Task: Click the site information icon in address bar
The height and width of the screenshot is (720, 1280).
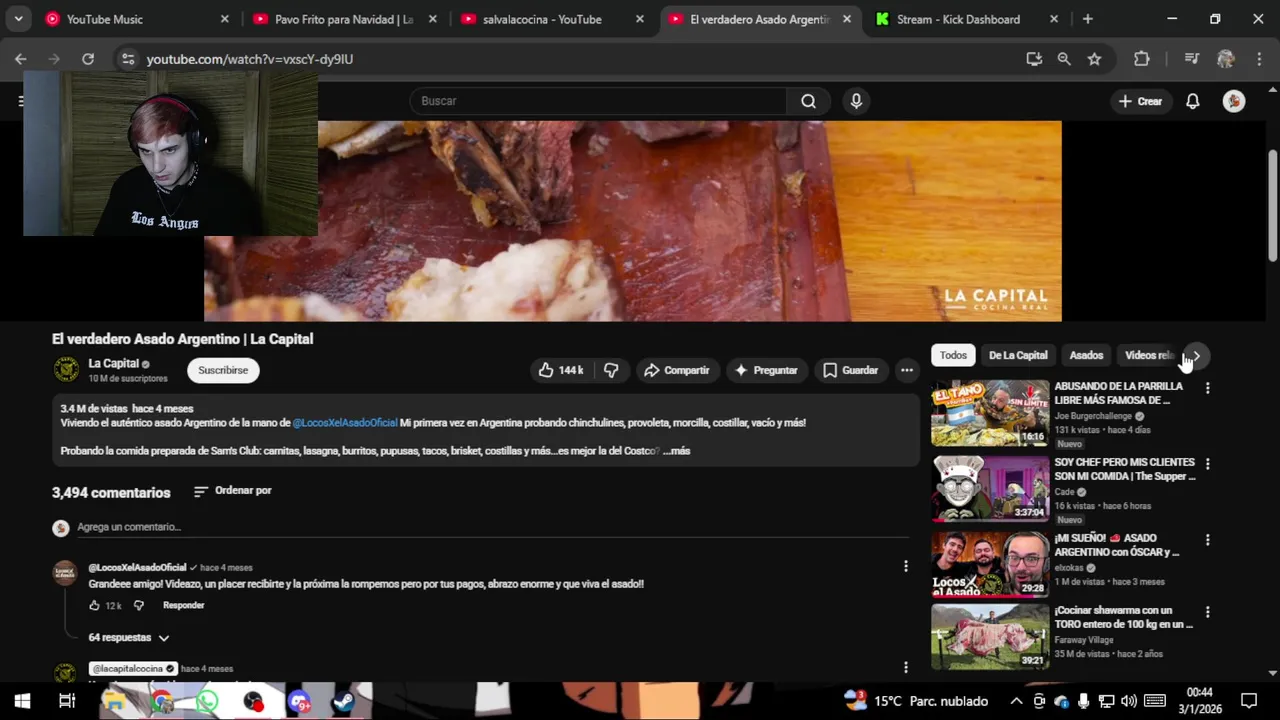Action: [x=127, y=59]
